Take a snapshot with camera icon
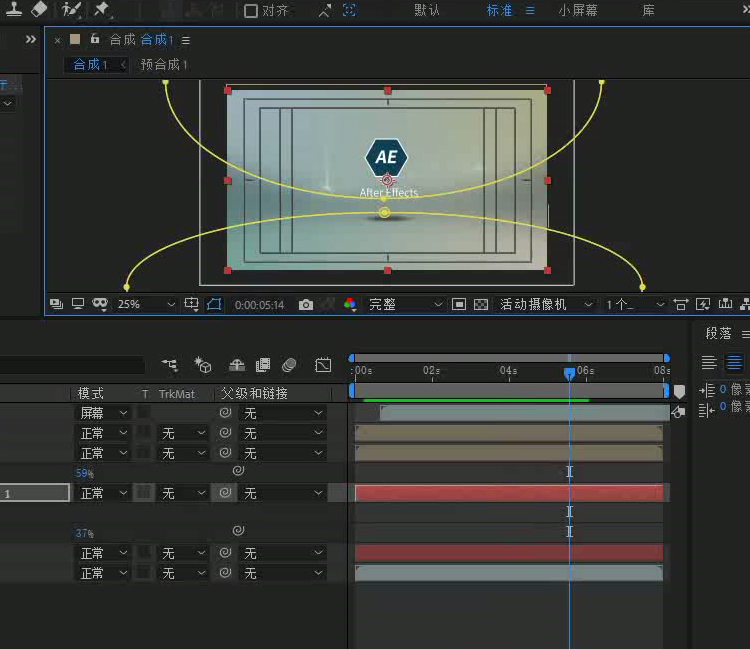The image size is (750, 649). 306,305
